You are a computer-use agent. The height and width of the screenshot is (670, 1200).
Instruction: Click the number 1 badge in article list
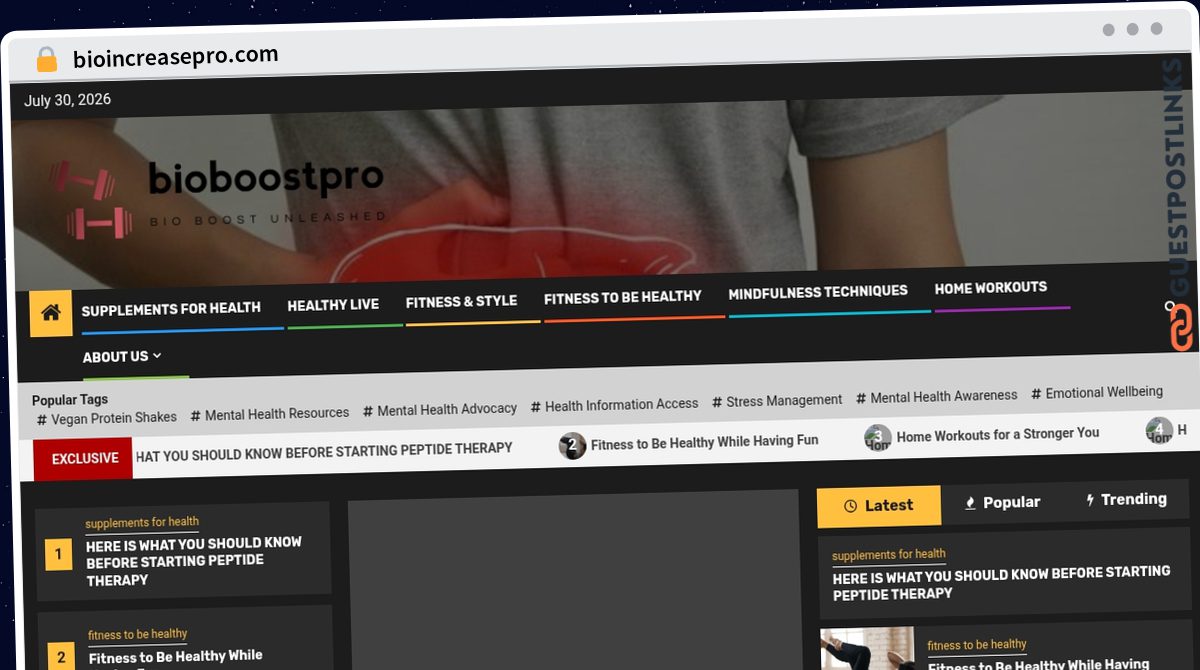(x=58, y=554)
